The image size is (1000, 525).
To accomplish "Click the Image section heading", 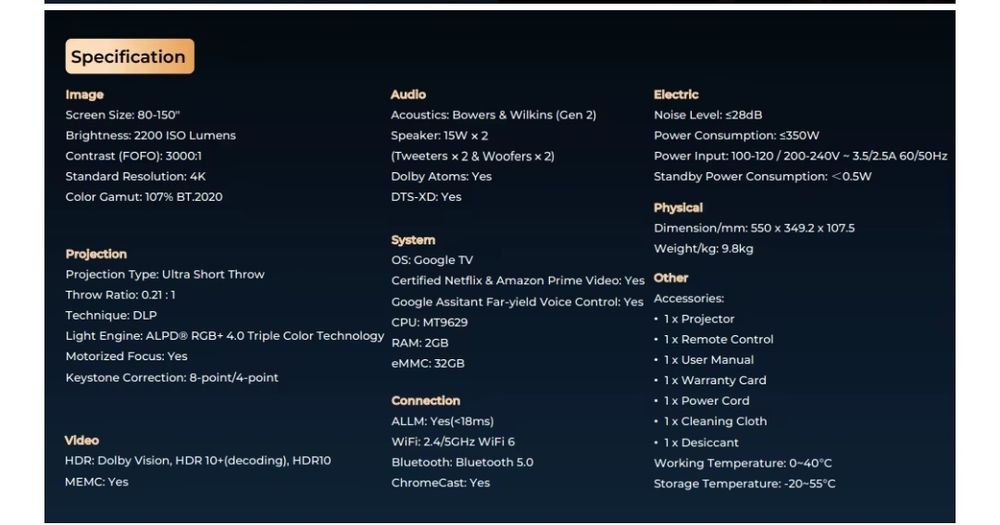I will click(x=85, y=95).
